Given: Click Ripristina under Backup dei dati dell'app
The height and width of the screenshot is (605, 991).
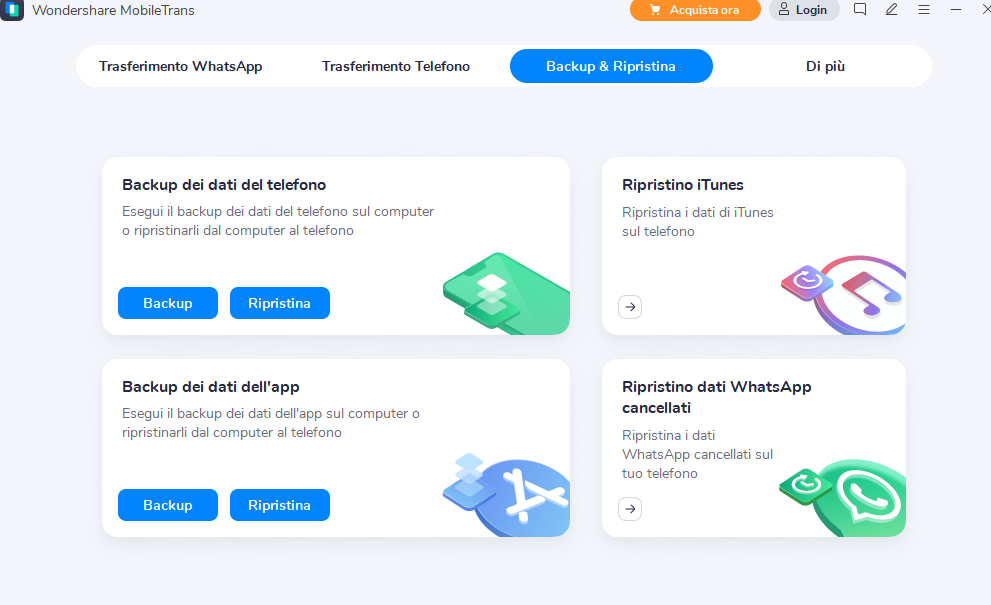Looking at the screenshot, I should point(279,505).
